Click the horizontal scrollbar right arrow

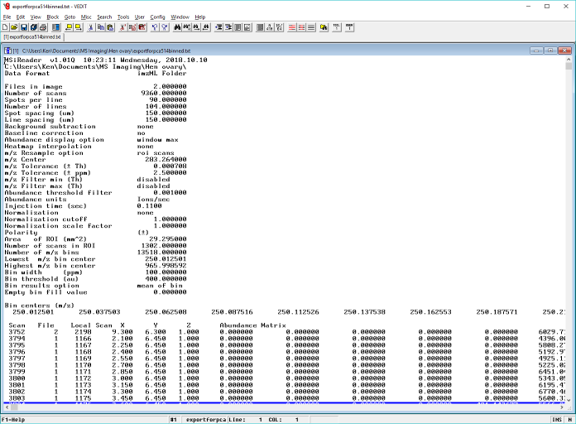(562, 407)
